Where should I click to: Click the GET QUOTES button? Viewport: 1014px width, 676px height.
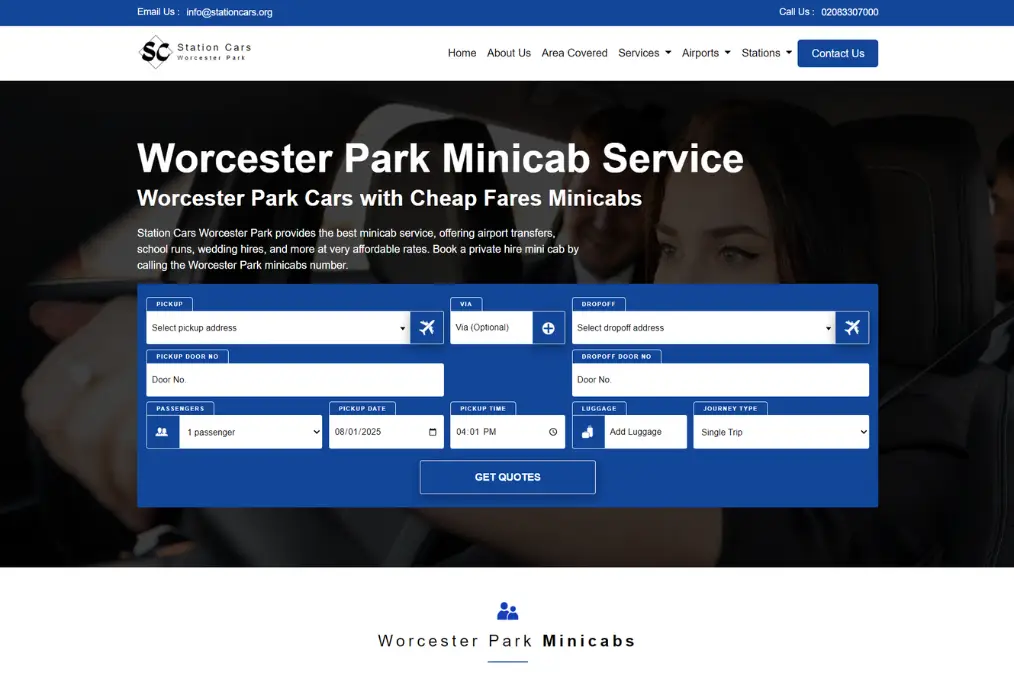[508, 477]
